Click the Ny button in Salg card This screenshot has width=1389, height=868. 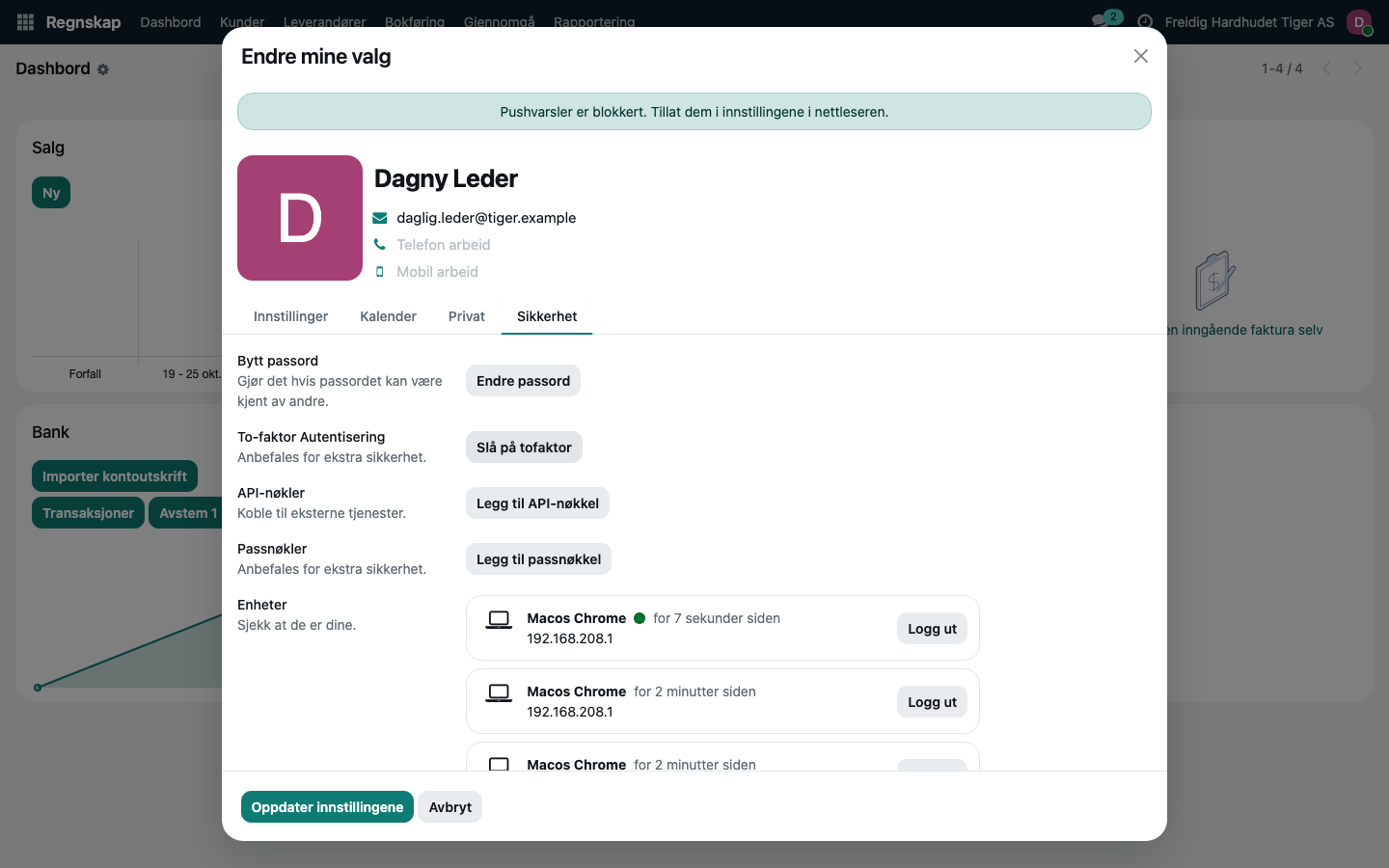[51, 193]
